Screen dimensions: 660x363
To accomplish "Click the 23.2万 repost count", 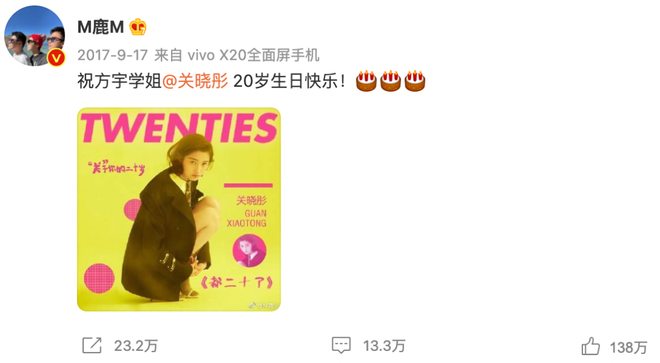I will point(136,346).
